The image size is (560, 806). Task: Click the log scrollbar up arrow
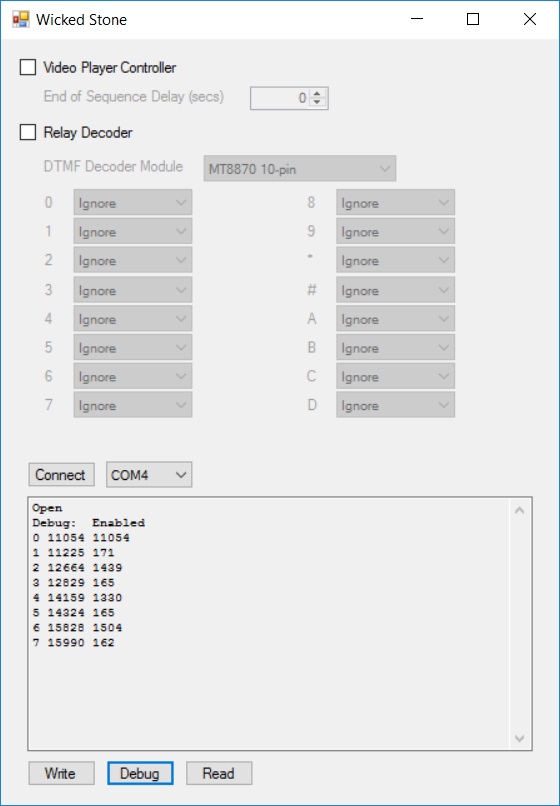pos(520,510)
